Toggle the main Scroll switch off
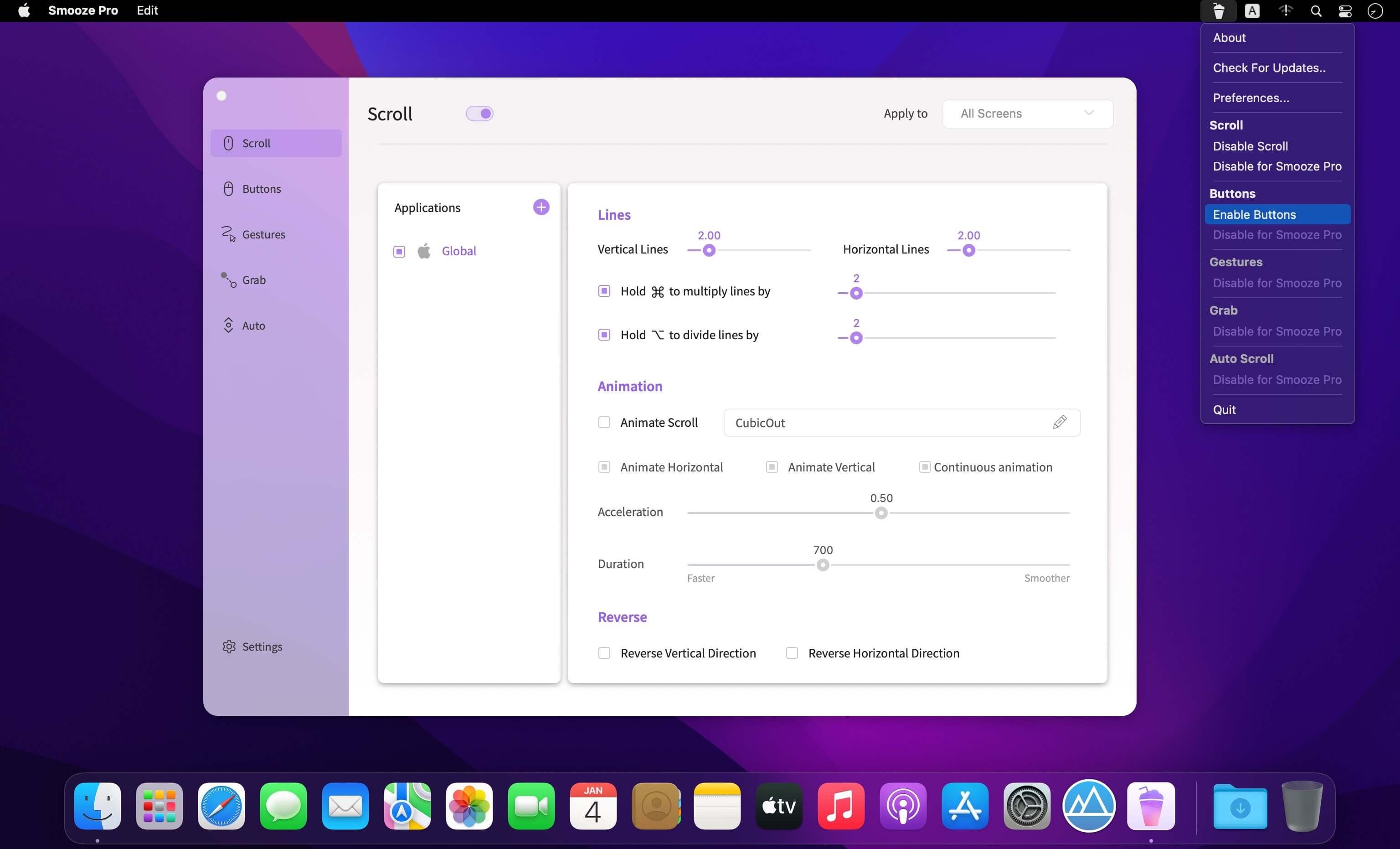This screenshot has height=849, width=1400. [479, 114]
